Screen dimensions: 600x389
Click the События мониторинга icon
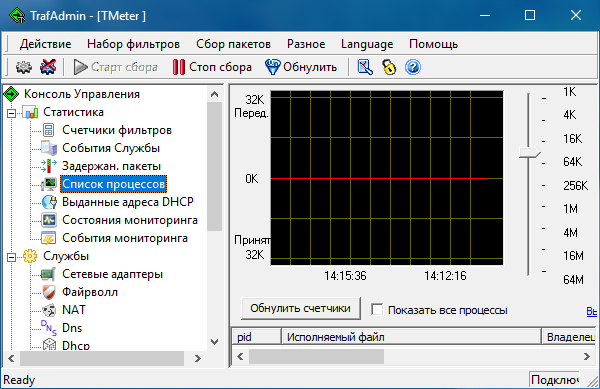coord(49,238)
